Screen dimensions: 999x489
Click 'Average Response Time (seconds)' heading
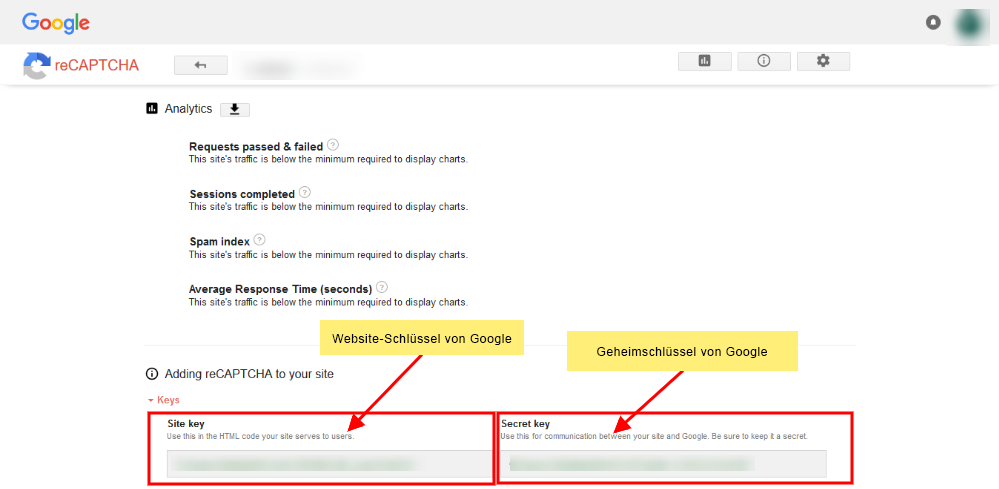tap(280, 289)
